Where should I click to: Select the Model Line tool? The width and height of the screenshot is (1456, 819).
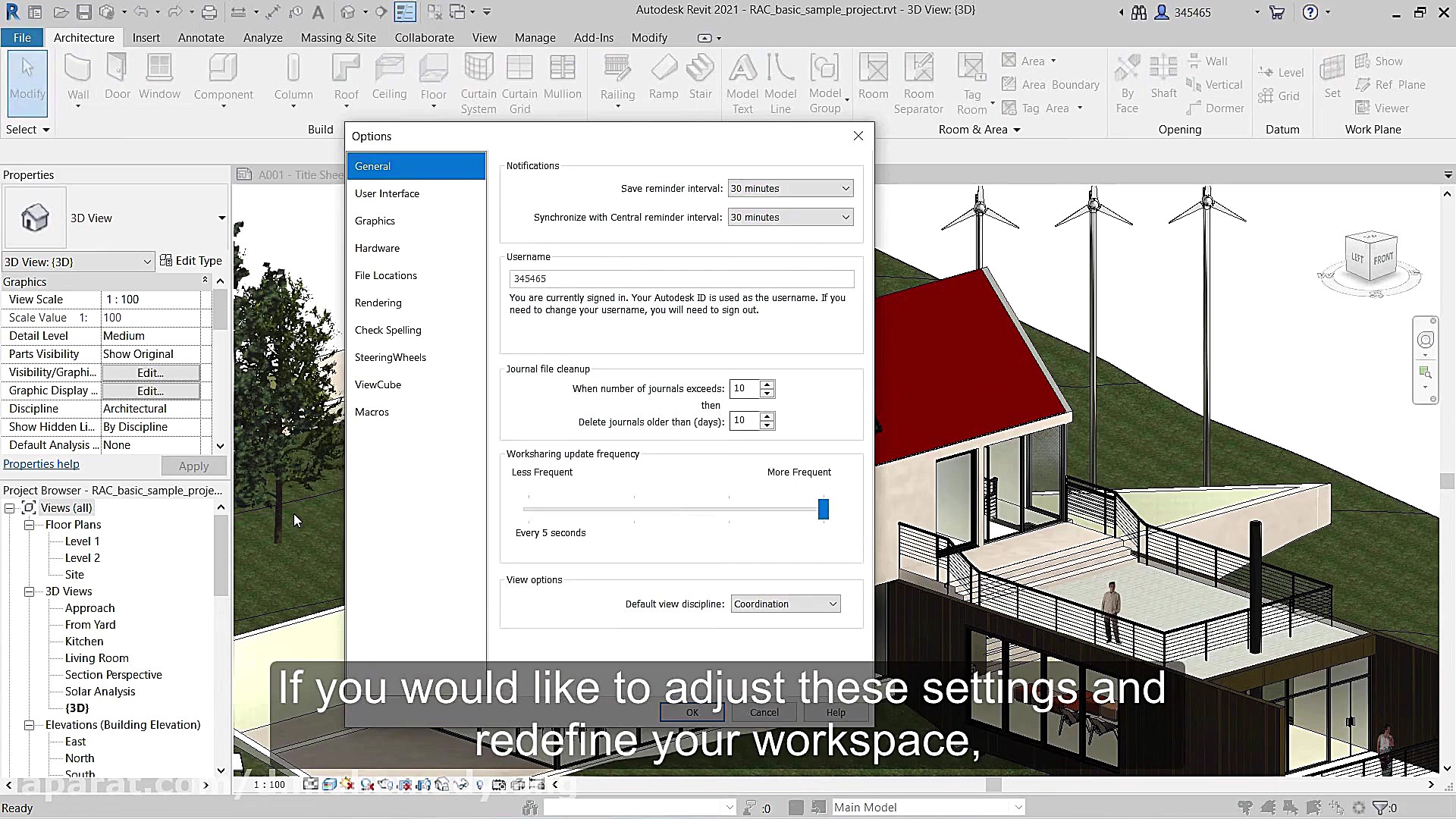pyautogui.click(x=780, y=83)
